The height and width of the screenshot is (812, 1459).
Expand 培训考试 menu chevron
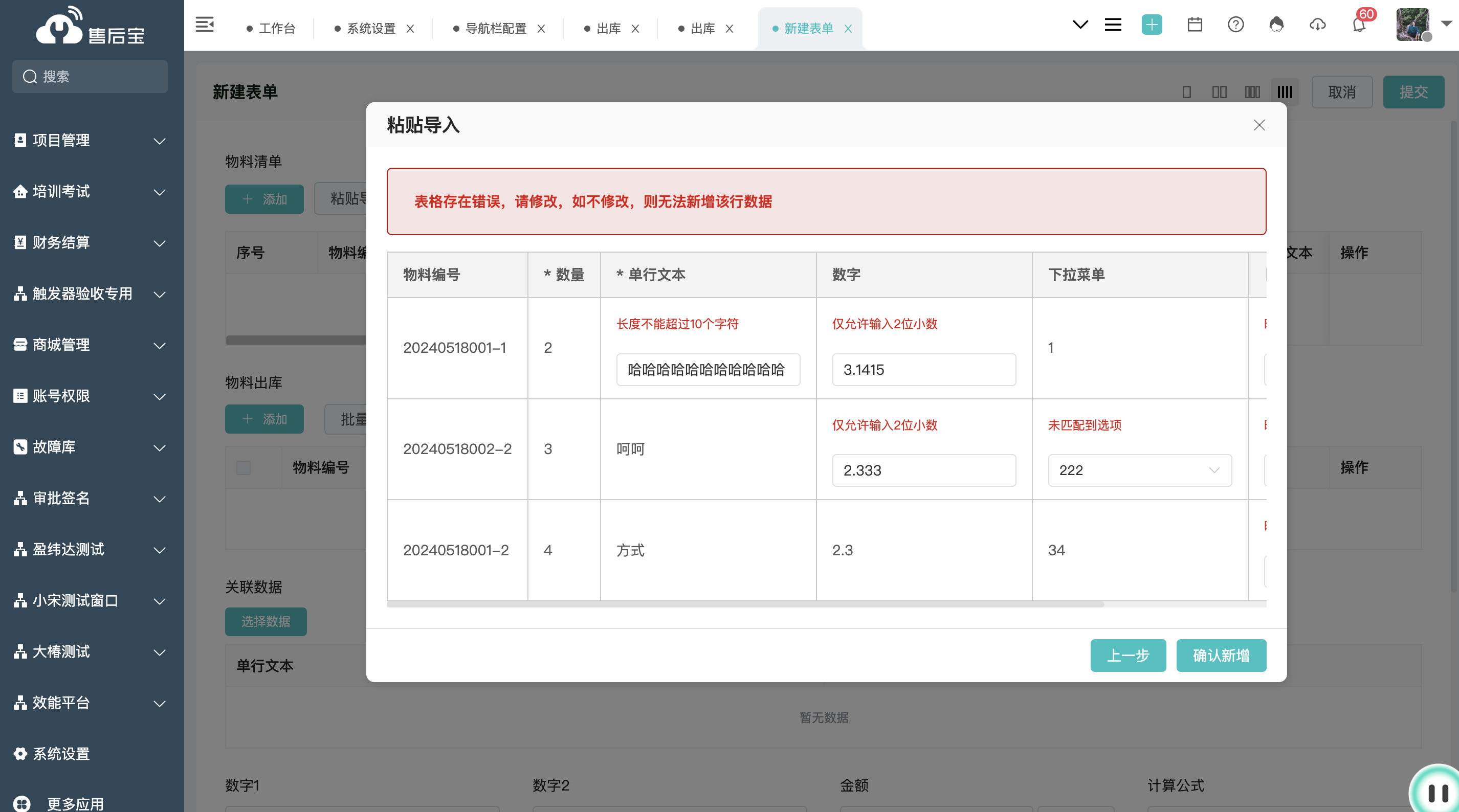[160, 192]
